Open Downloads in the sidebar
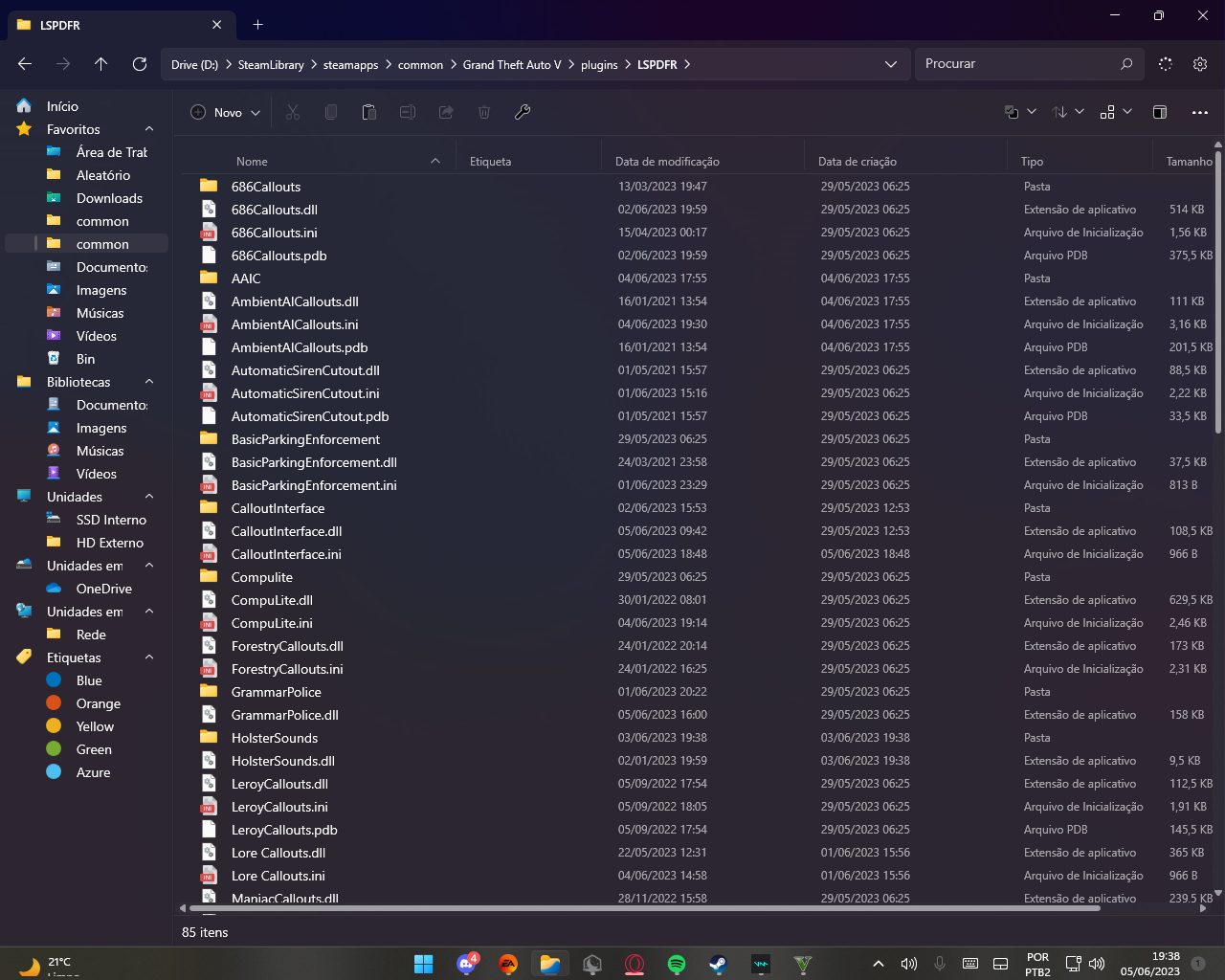Screen dimensions: 1225x980 pyautogui.click(x=86, y=198)
